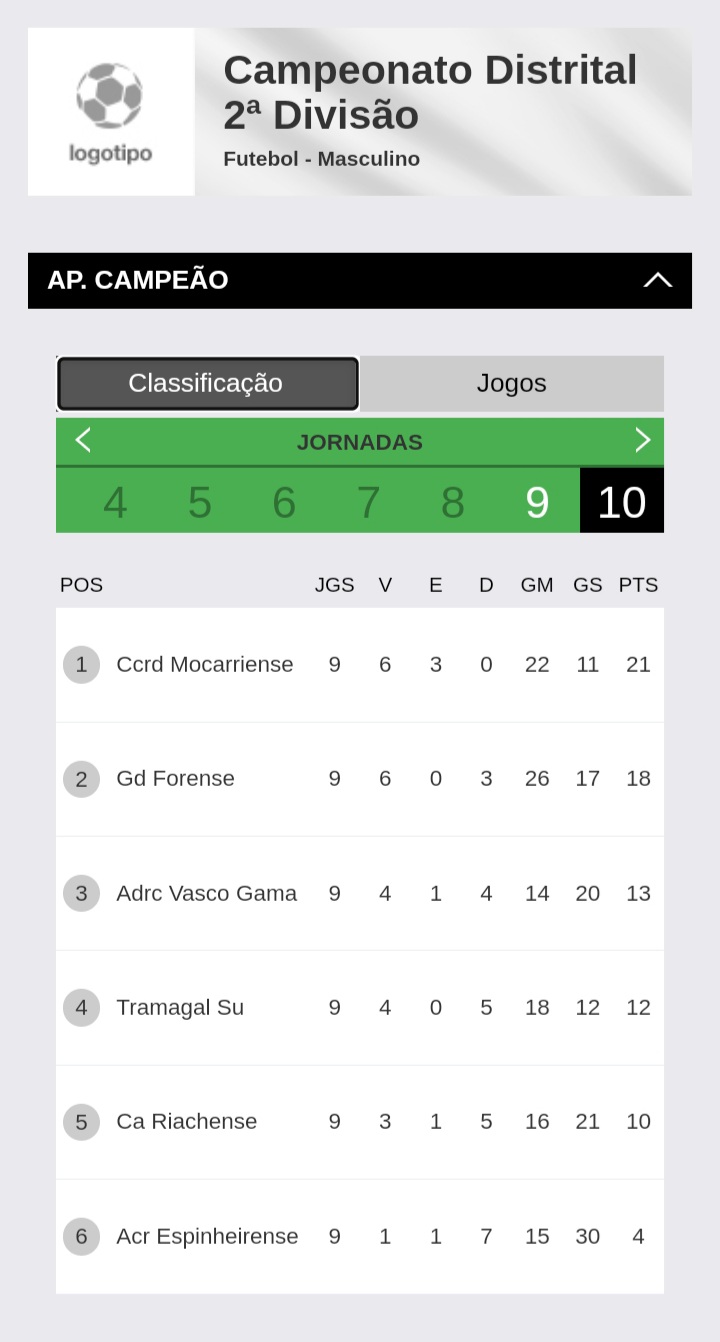Collapse the AP. CAMPEÃO section chevron
Viewport: 720px width, 1342px height.
point(657,281)
